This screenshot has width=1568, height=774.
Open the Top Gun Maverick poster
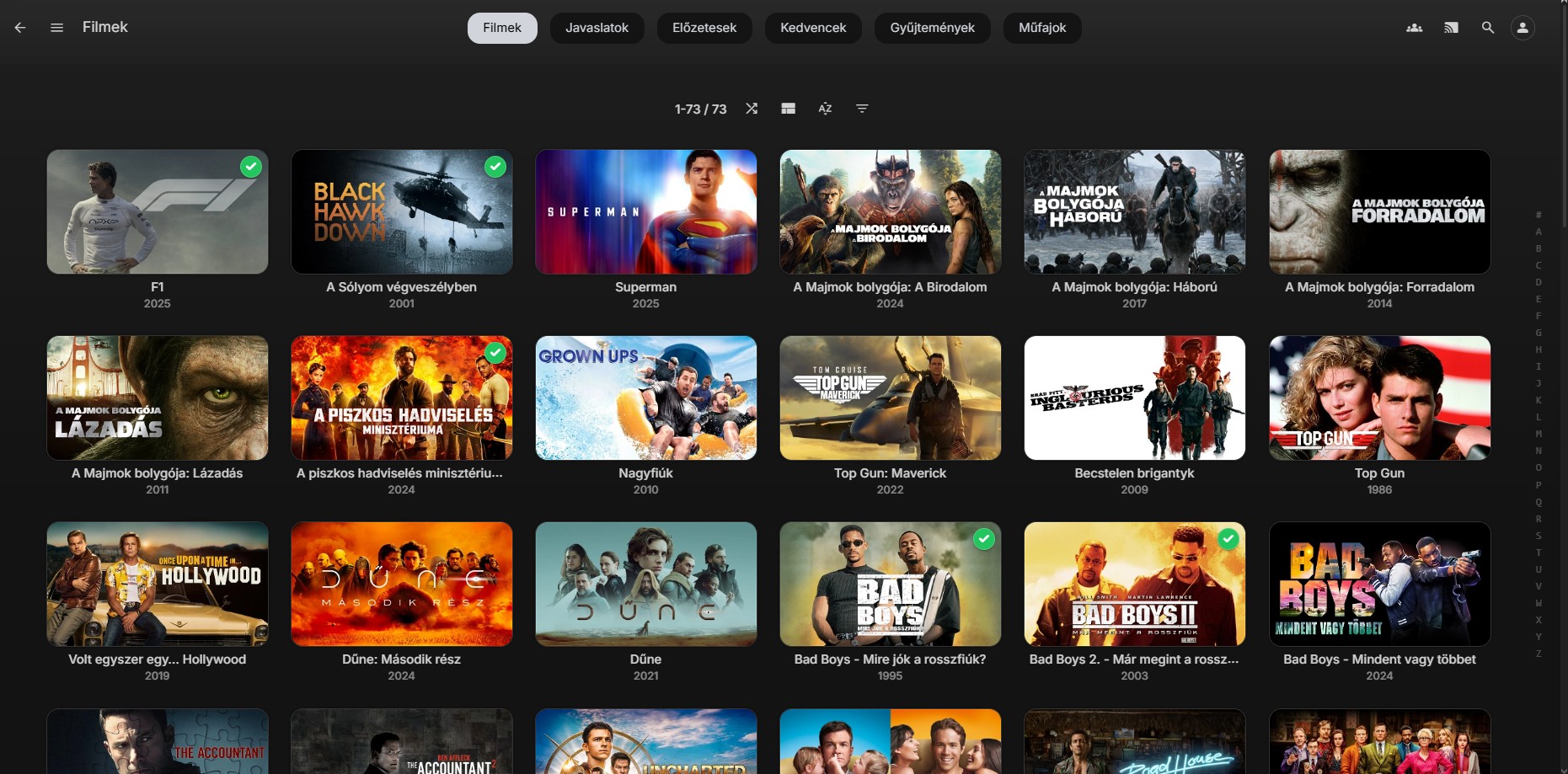(x=891, y=398)
